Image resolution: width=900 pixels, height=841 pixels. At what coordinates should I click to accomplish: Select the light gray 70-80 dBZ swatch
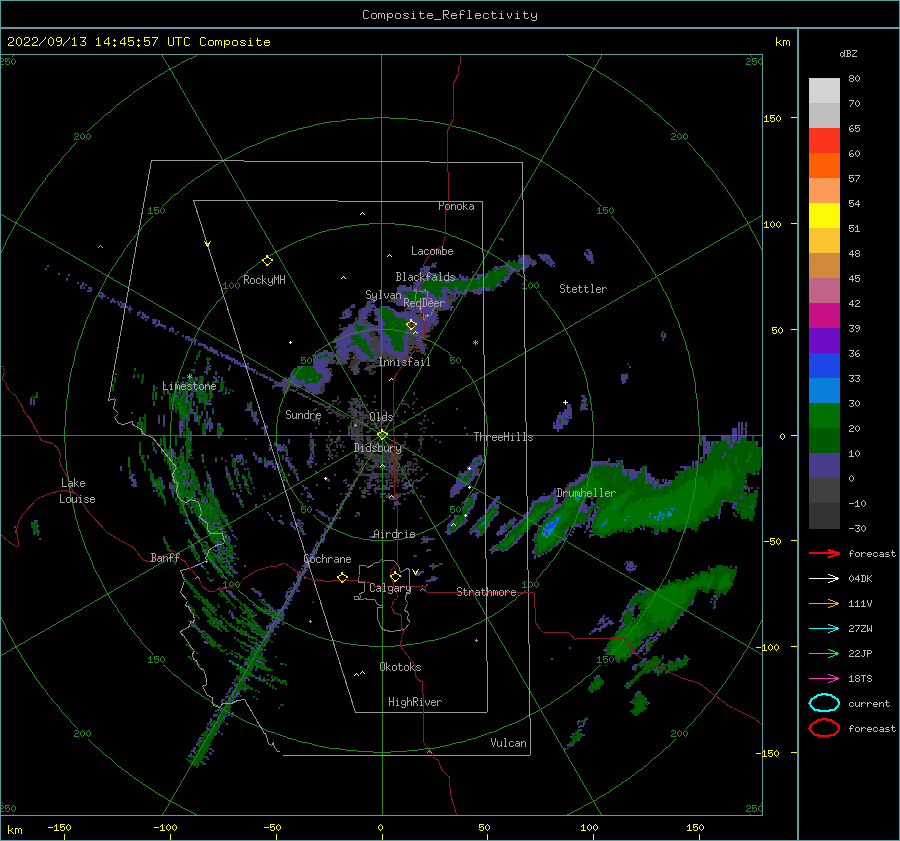tap(824, 91)
